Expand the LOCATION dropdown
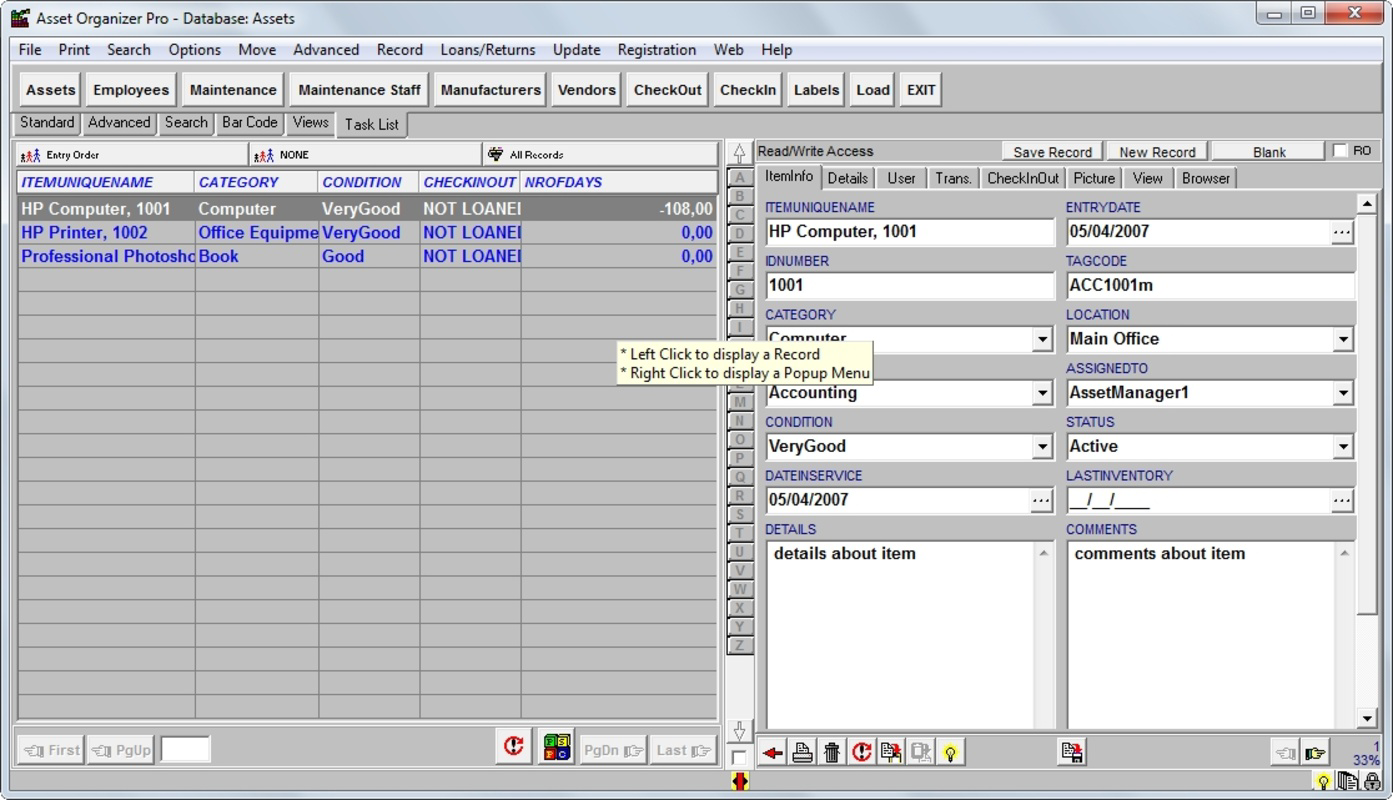The height and width of the screenshot is (800, 1393). point(1343,340)
